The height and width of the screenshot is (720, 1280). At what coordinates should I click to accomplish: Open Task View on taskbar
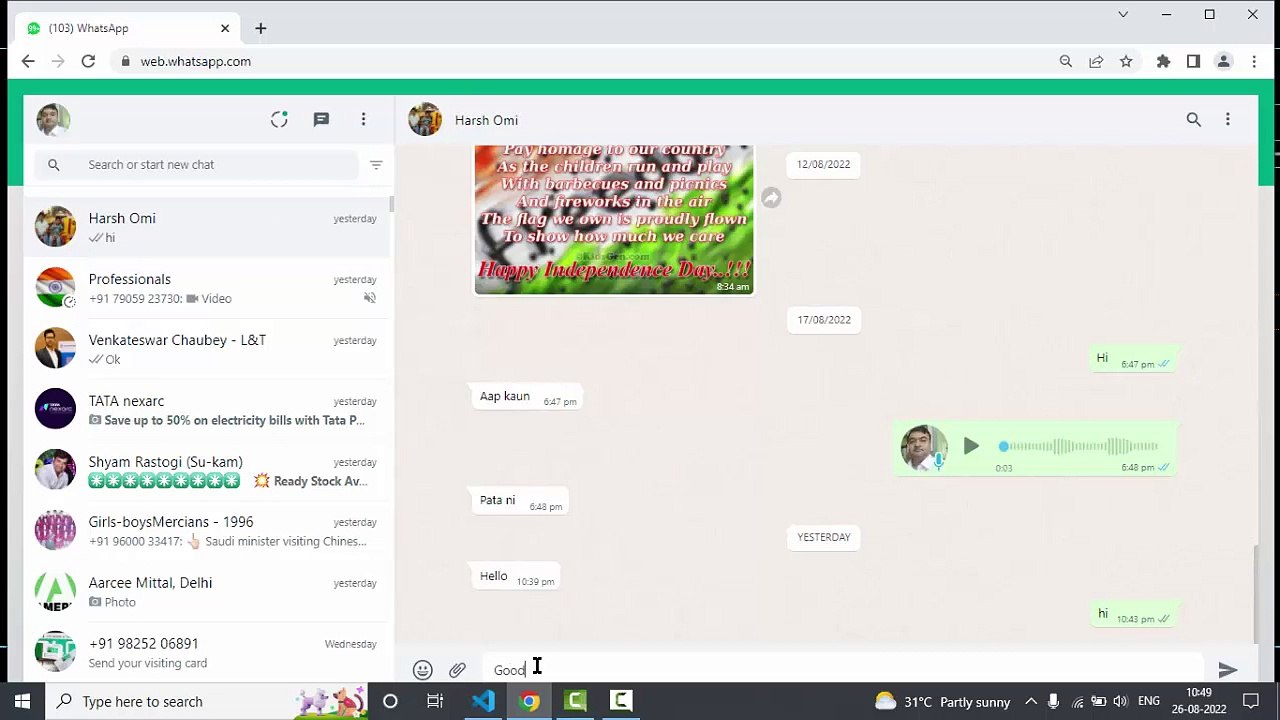tap(435, 701)
